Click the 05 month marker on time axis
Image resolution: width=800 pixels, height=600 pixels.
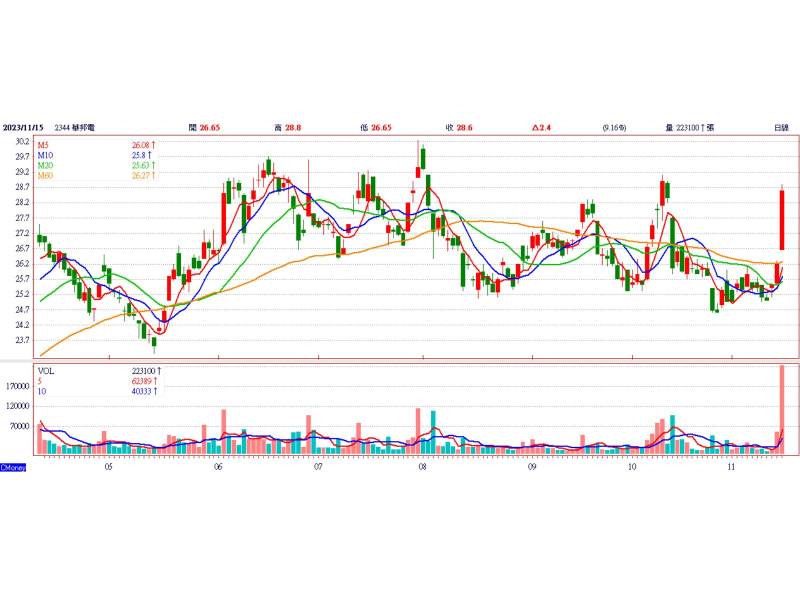pyautogui.click(x=108, y=467)
